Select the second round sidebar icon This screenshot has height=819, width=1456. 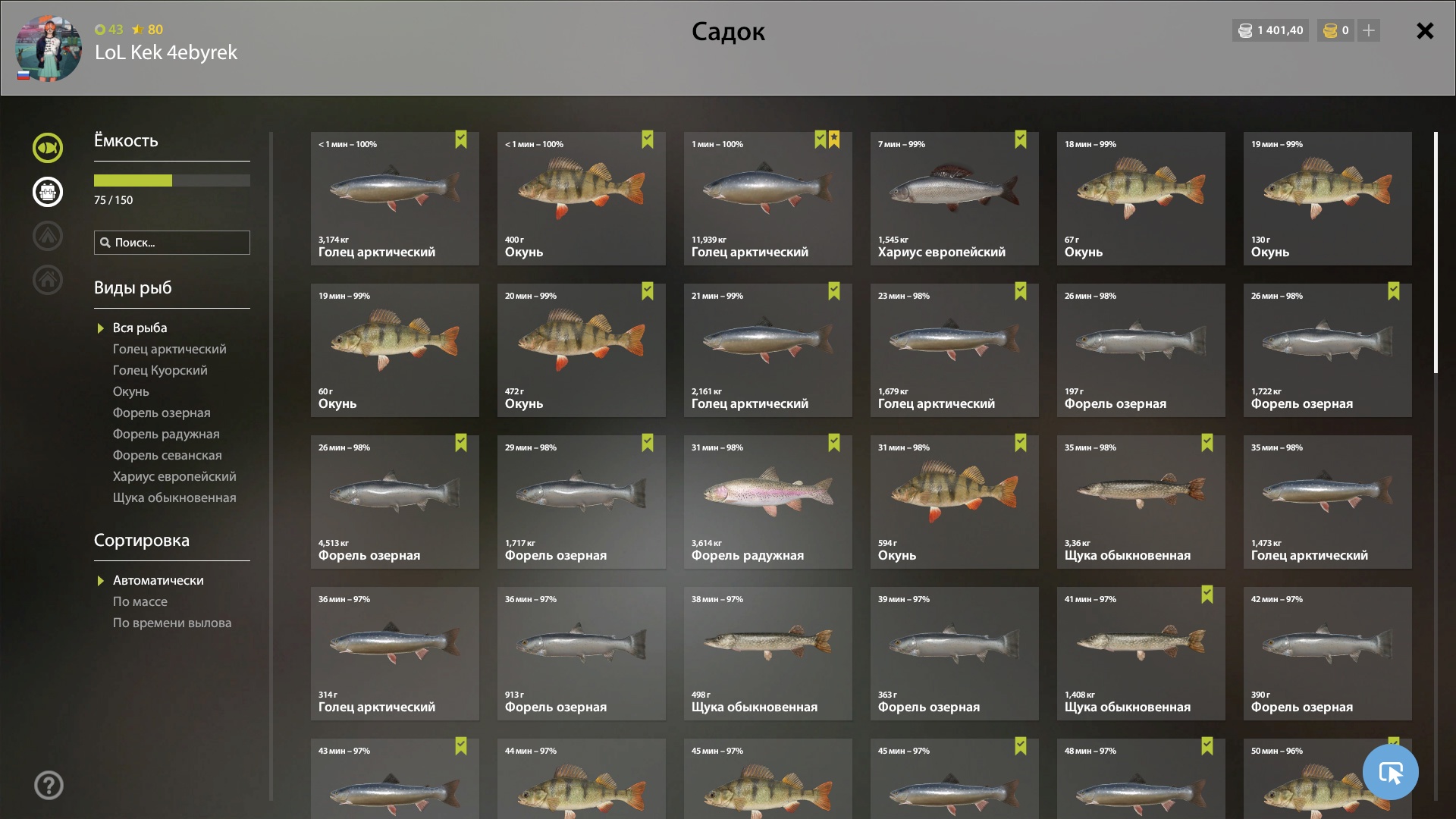(48, 192)
